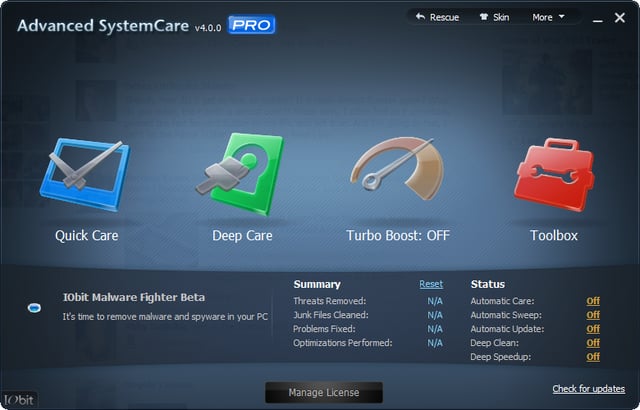Screen dimensions: 640x410
Task: Click Junk Files Cleaned N/A value
Action: tap(435, 315)
